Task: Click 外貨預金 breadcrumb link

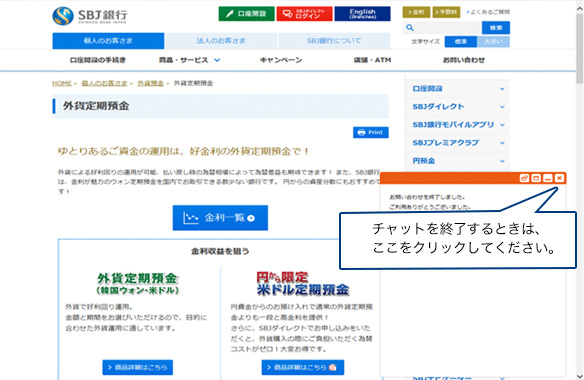Action: 150,83
